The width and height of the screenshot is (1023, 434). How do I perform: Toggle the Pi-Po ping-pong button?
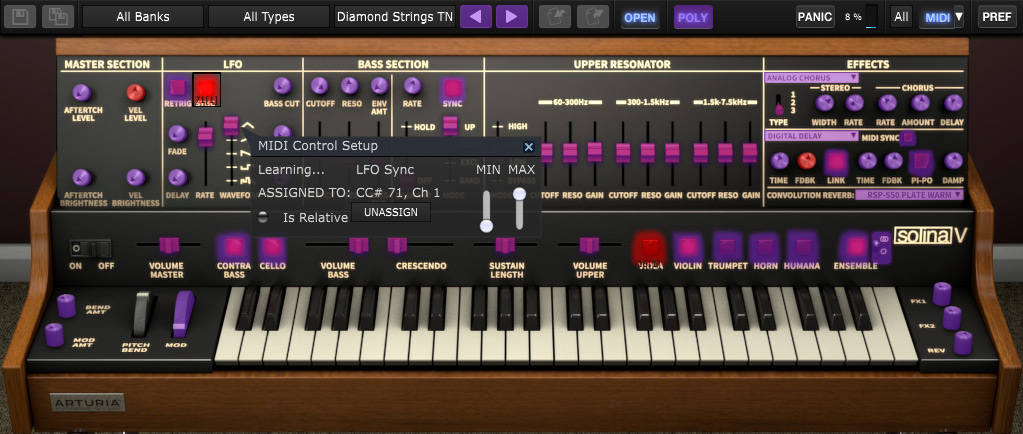point(921,161)
